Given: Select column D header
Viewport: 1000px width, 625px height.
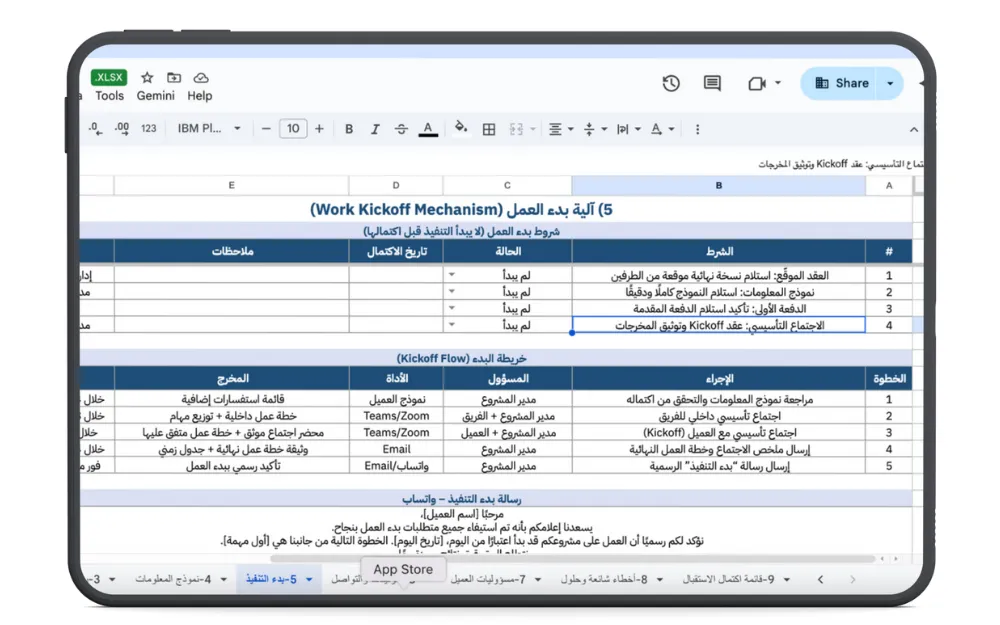Looking at the screenshot, I should [396, 186].
